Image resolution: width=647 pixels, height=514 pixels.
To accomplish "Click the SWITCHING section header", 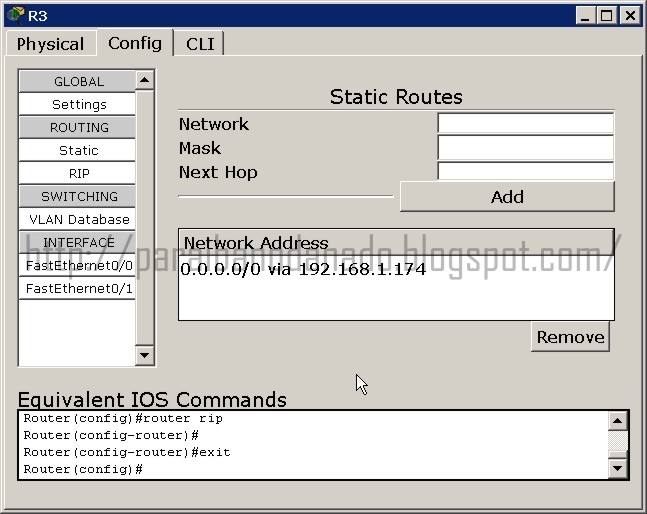I will pyautogui.click(x=77, y=196).
